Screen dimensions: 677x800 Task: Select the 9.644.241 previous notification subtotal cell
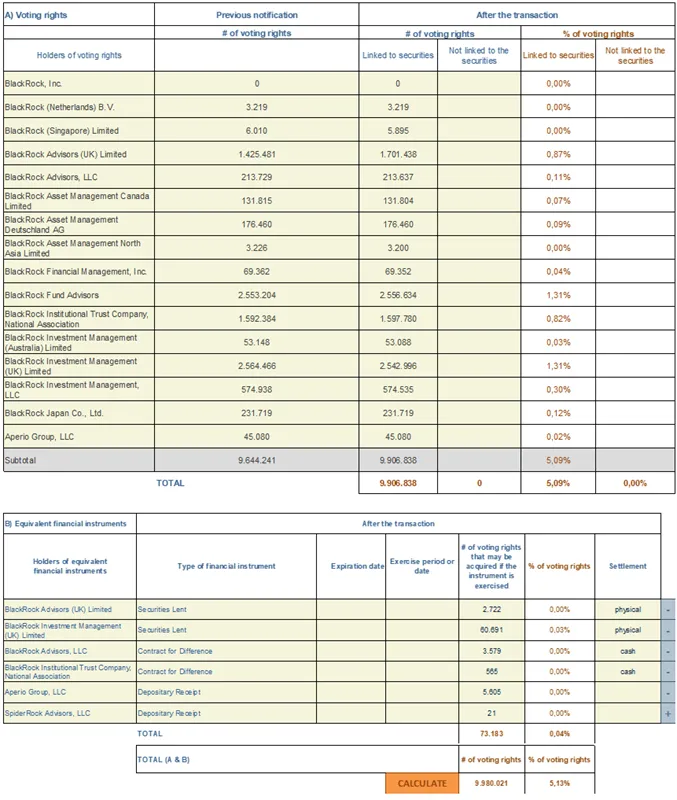pos(256,460)
